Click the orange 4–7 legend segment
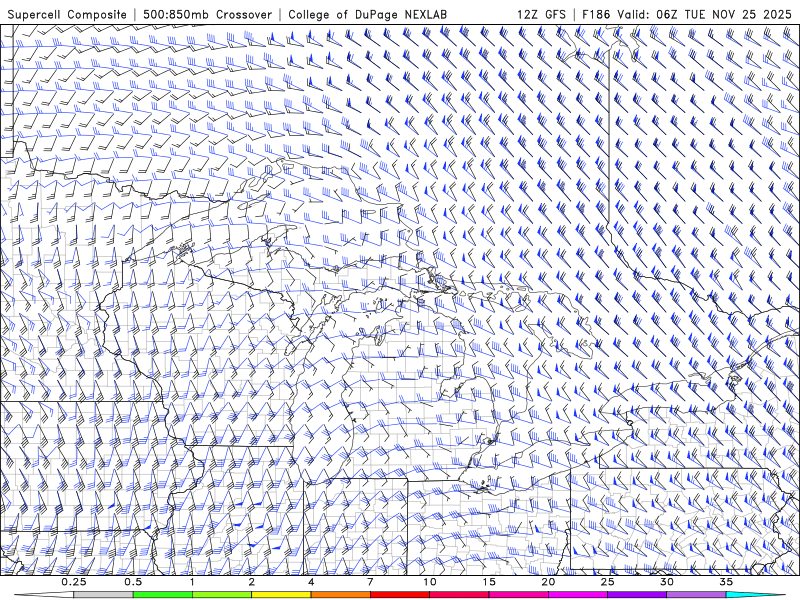 (x=340, y=595)
